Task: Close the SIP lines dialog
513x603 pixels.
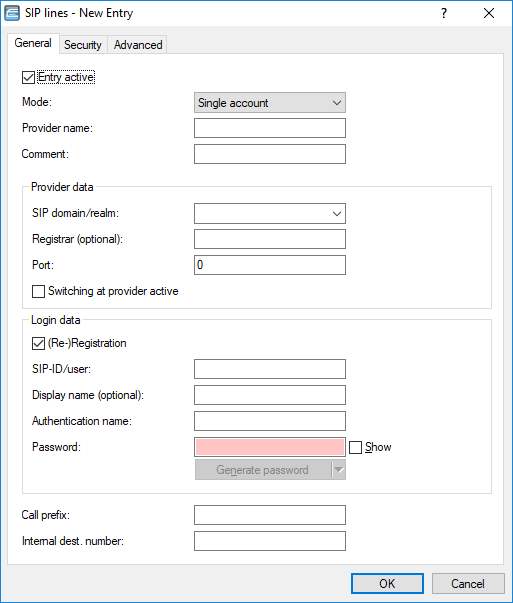Action: click(x=489, y=13)
